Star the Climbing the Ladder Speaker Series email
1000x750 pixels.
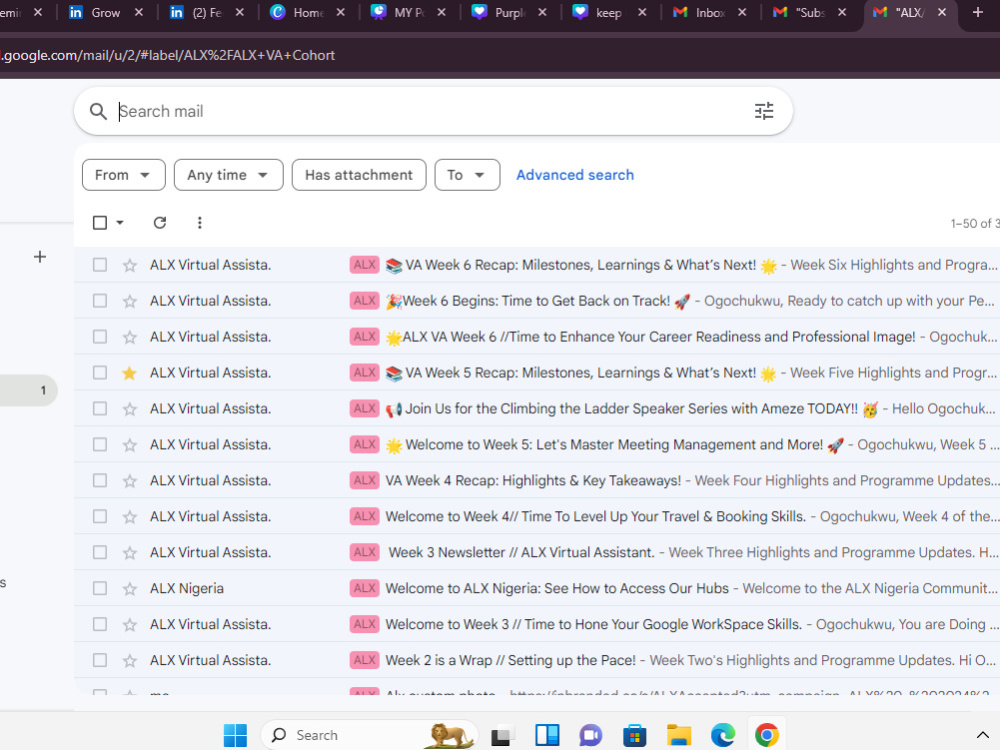click(x=129, y=409)
